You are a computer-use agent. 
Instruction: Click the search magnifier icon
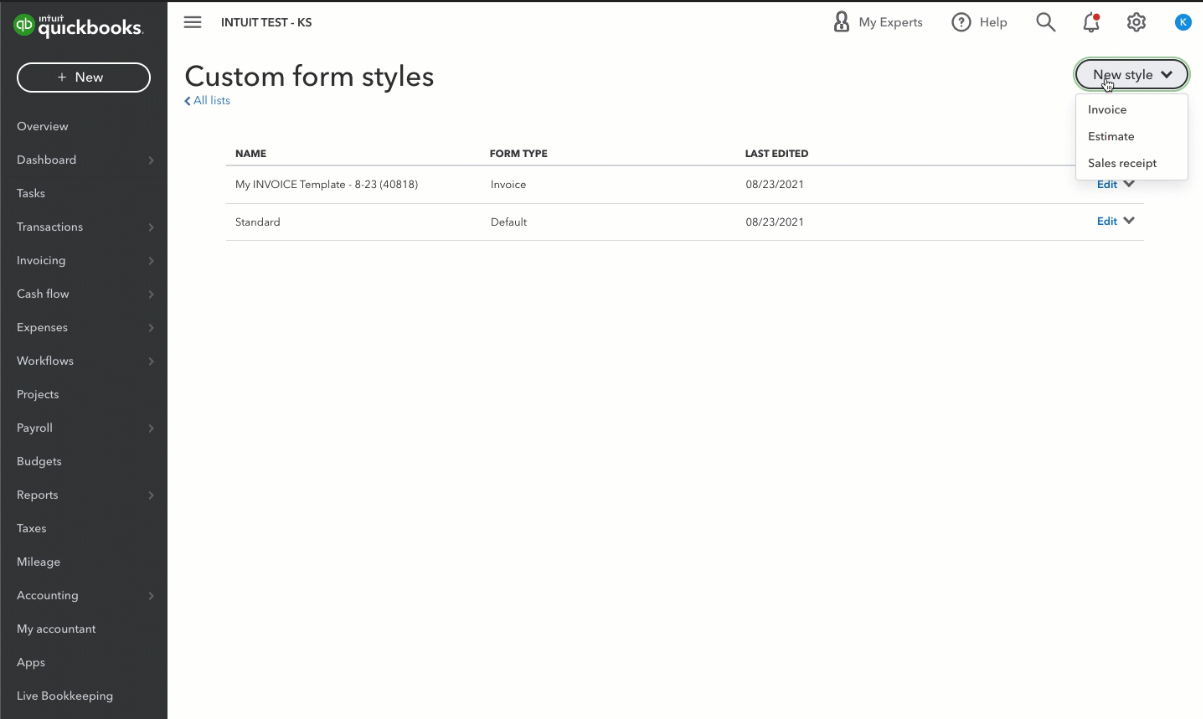pyautogui.click(x=1046, y=22)
